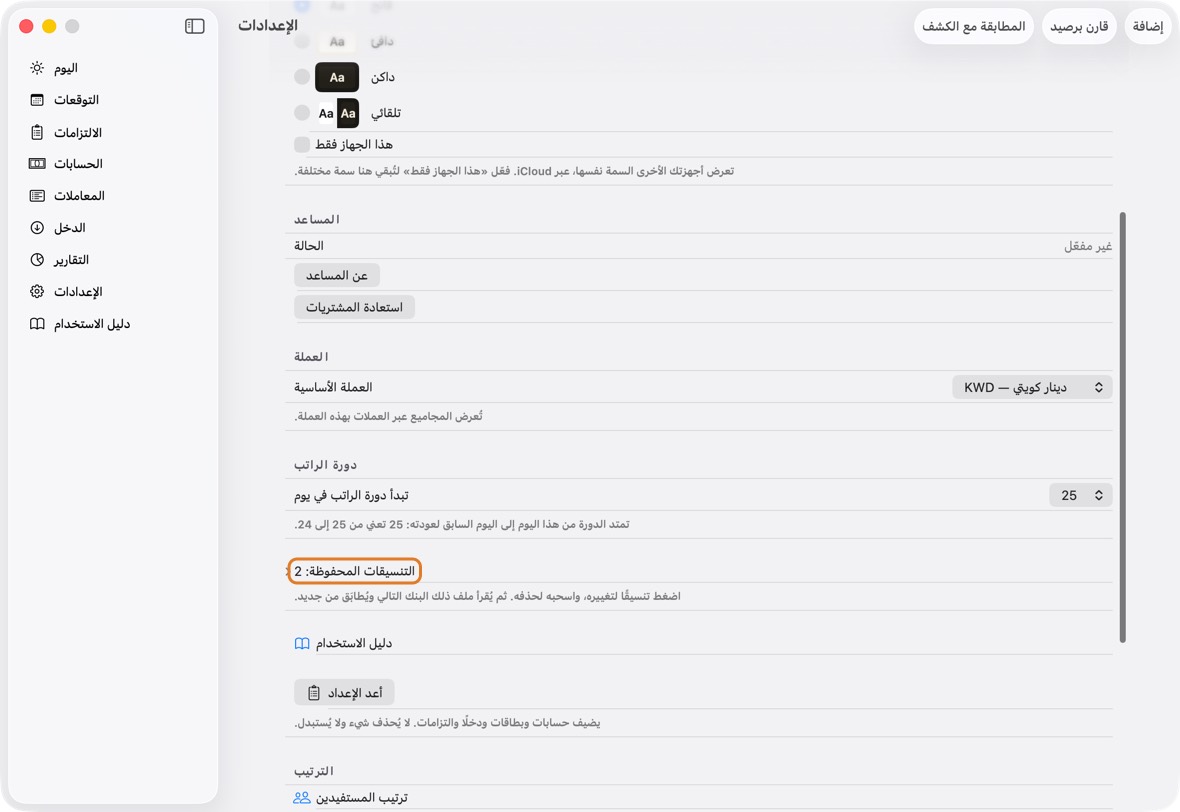Image resolution: width=1180 pixels, height=812 pixels.
Task: Open الحسابات via its banknote icon
Action: pyautogui.click(x=37, y=164)
